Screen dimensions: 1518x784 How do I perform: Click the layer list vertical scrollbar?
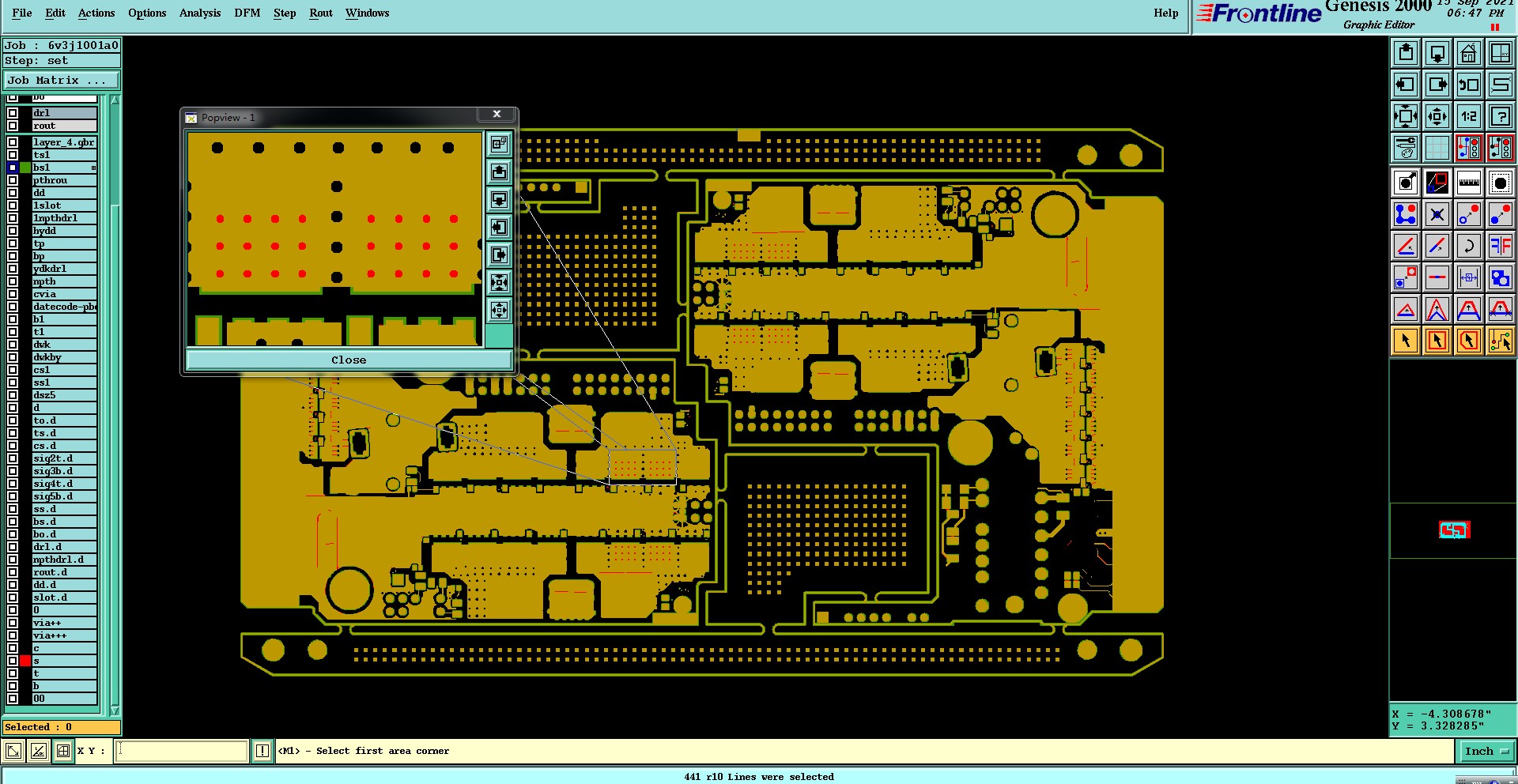115,405
